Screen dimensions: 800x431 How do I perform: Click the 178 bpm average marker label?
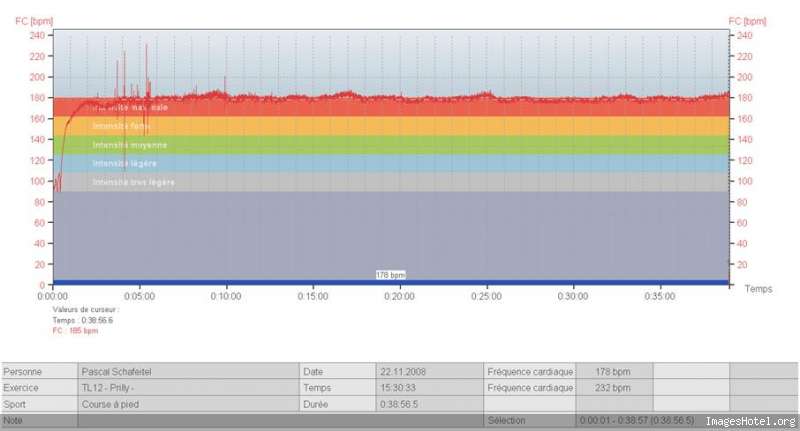391,275
